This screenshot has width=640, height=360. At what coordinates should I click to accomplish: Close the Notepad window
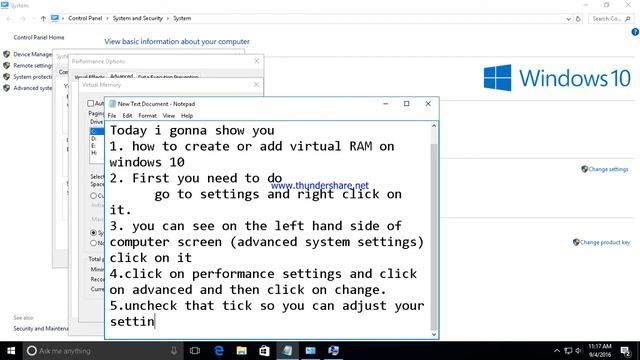[428, 104]
